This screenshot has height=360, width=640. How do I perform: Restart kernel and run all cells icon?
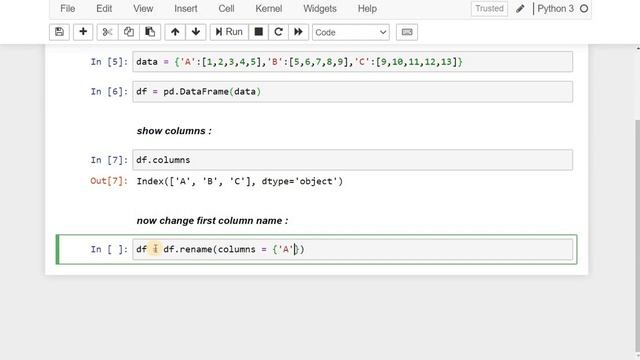coord(298,32)
